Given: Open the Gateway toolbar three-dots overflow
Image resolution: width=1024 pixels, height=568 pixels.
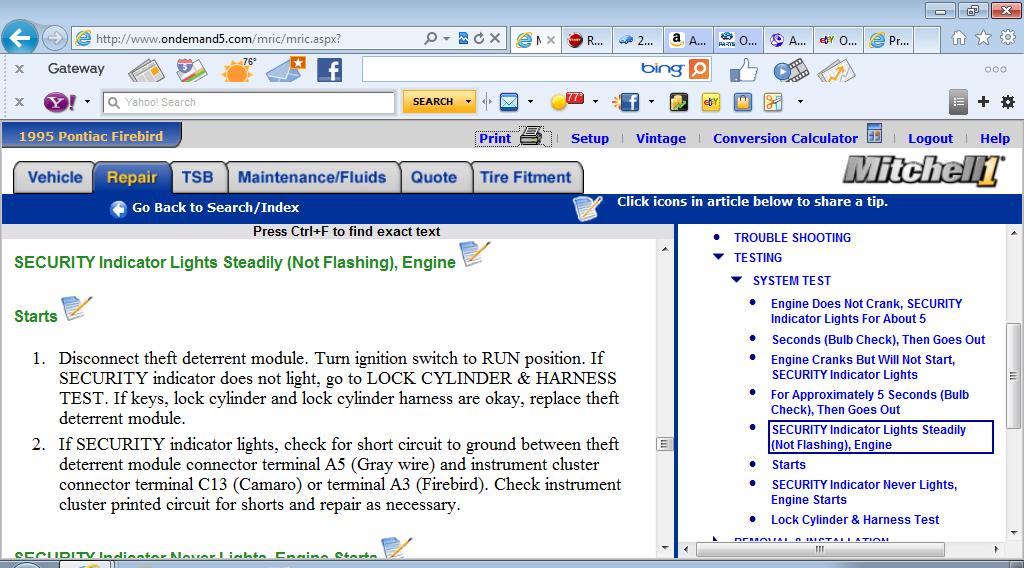Looking at the screenshot, I should (x=995, y=69).
